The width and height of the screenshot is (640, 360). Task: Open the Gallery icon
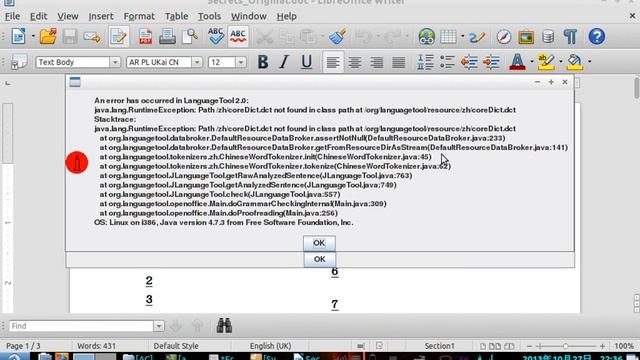point(526,37)
